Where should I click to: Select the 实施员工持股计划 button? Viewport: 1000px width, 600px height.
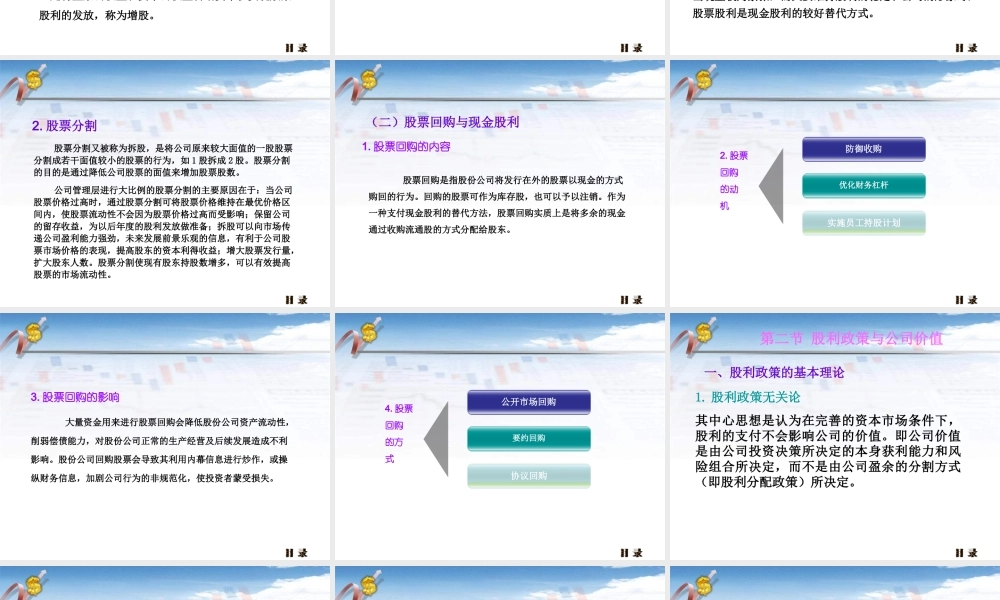point(863,222)
